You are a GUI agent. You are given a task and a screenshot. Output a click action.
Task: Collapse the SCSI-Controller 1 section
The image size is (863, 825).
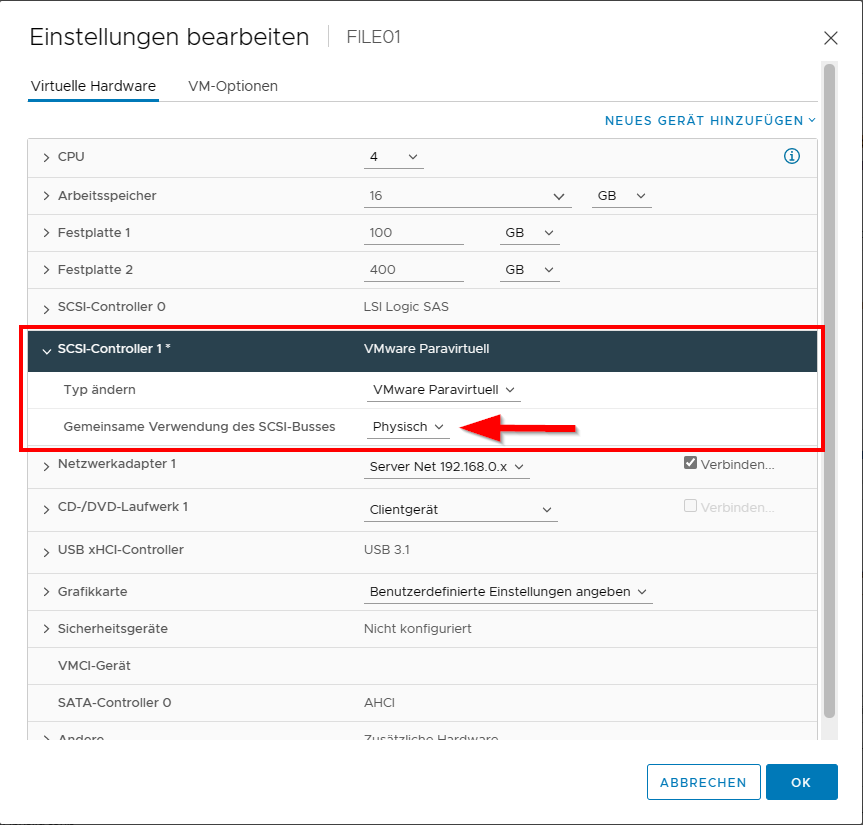46,350
